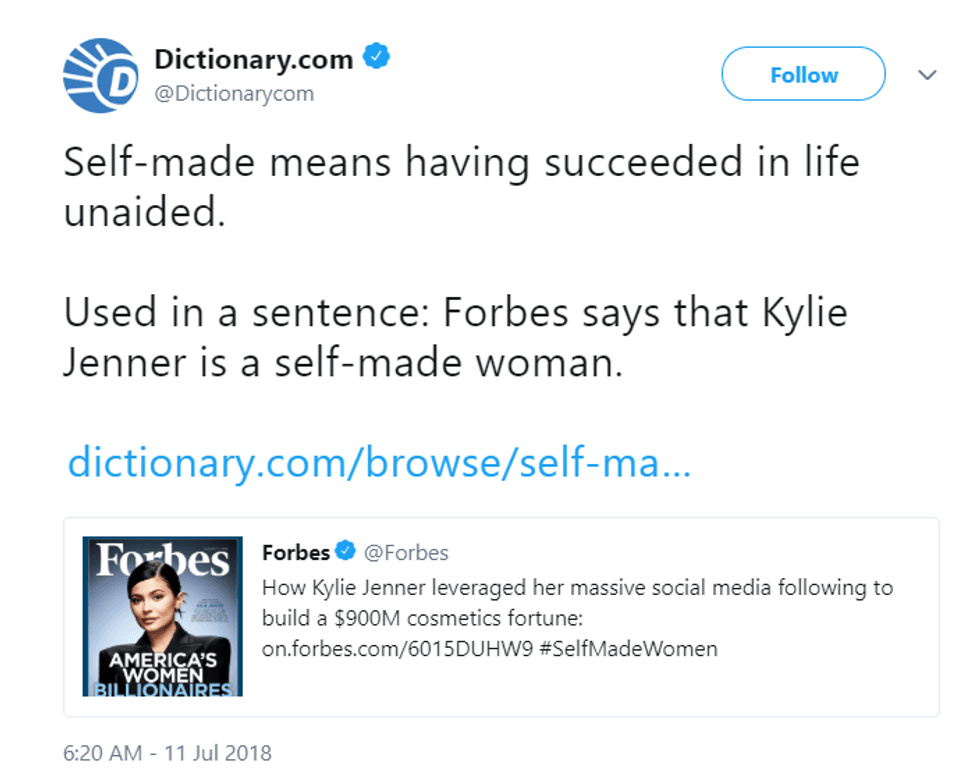Click the 6:20 AM - 11 Jul 2018 timestamp
Viewport: 980px width, 778px height.
click(168, 752)
